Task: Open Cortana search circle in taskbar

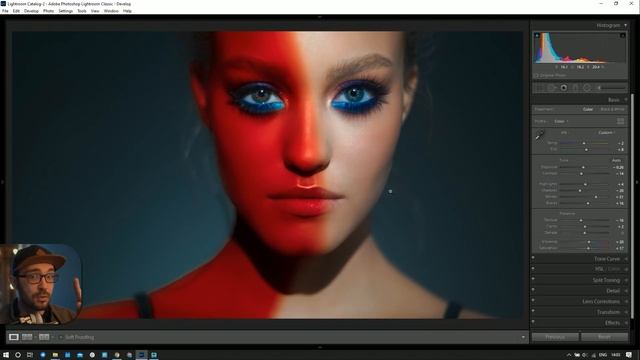Action: tap(18, 355)
